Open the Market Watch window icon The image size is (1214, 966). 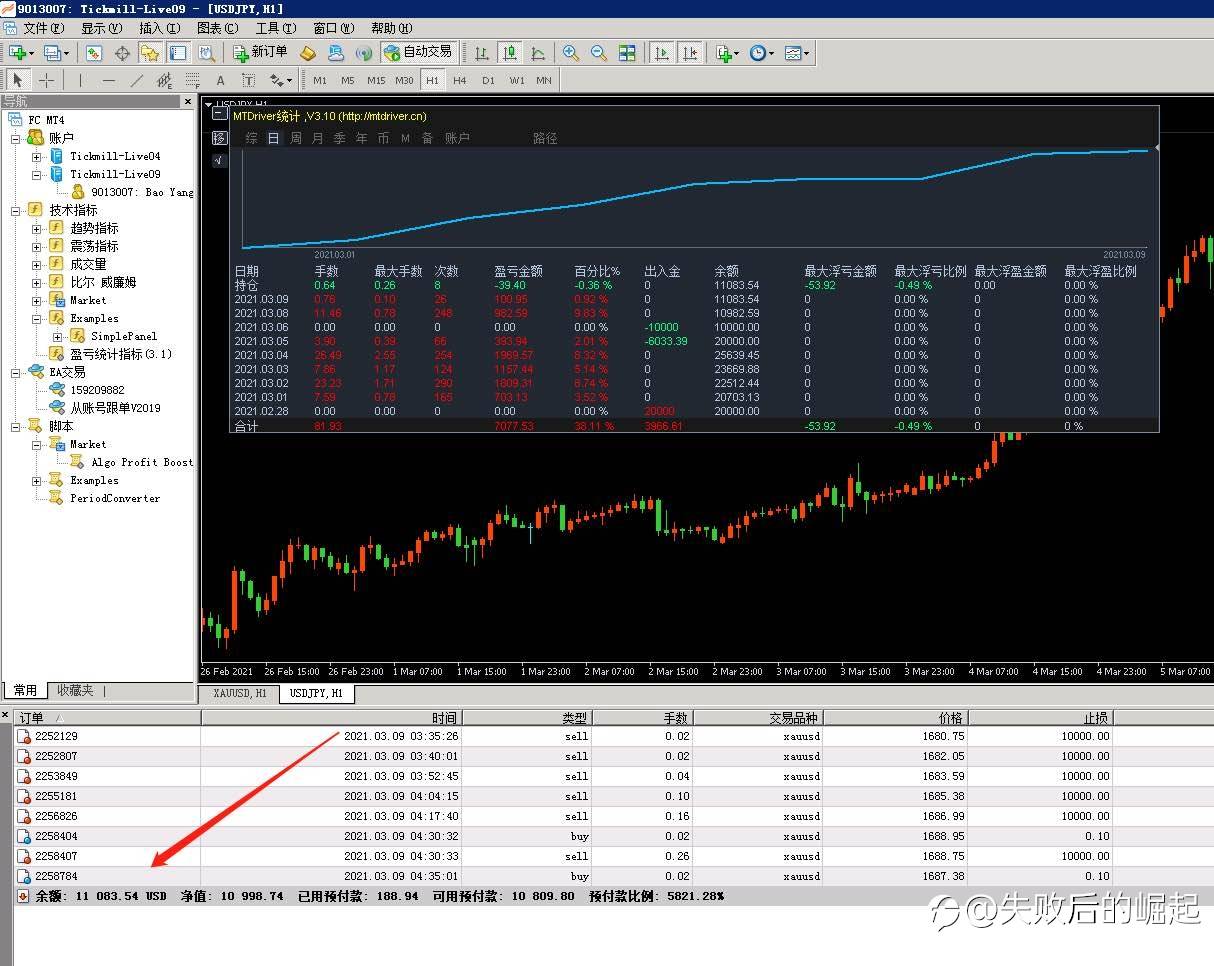pyautogui.click(x=93, y=53)
